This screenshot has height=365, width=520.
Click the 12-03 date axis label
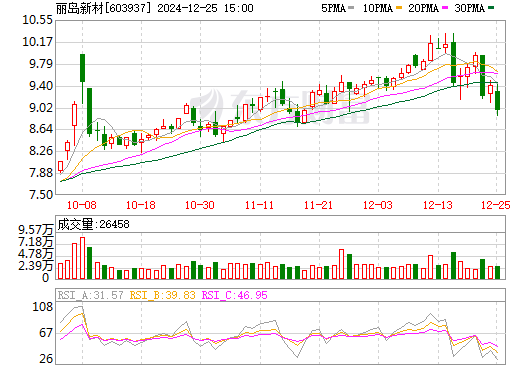378,205
